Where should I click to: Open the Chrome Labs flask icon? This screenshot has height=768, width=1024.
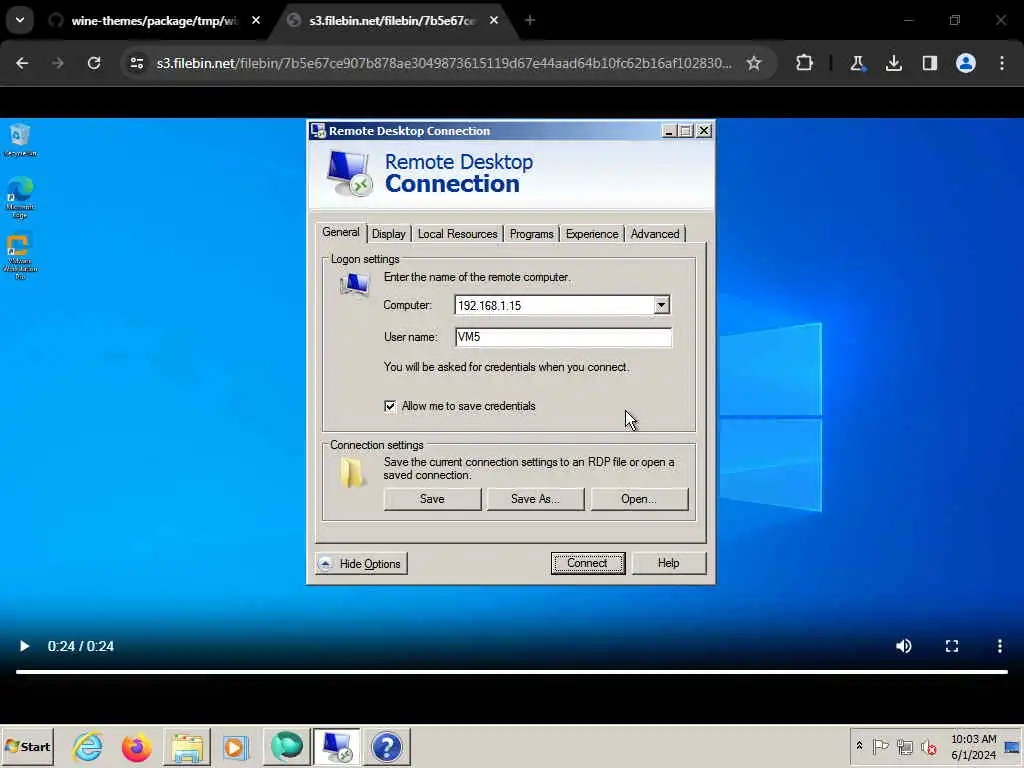coord(857,63)
